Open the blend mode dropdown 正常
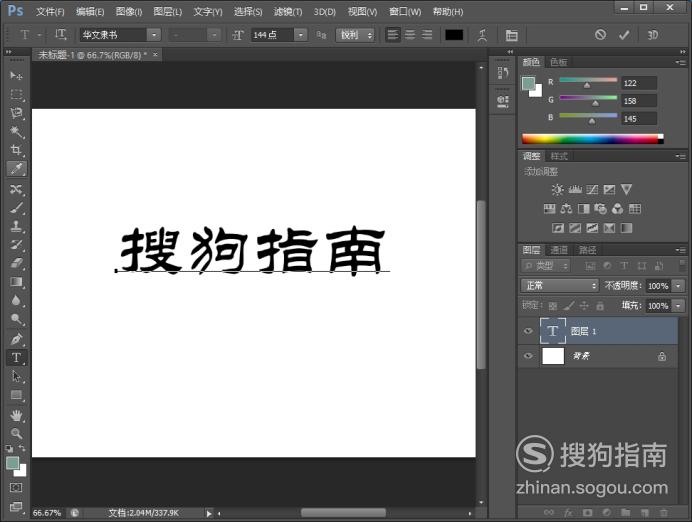Screen dimensions: 692x522 tap(559, 286)
